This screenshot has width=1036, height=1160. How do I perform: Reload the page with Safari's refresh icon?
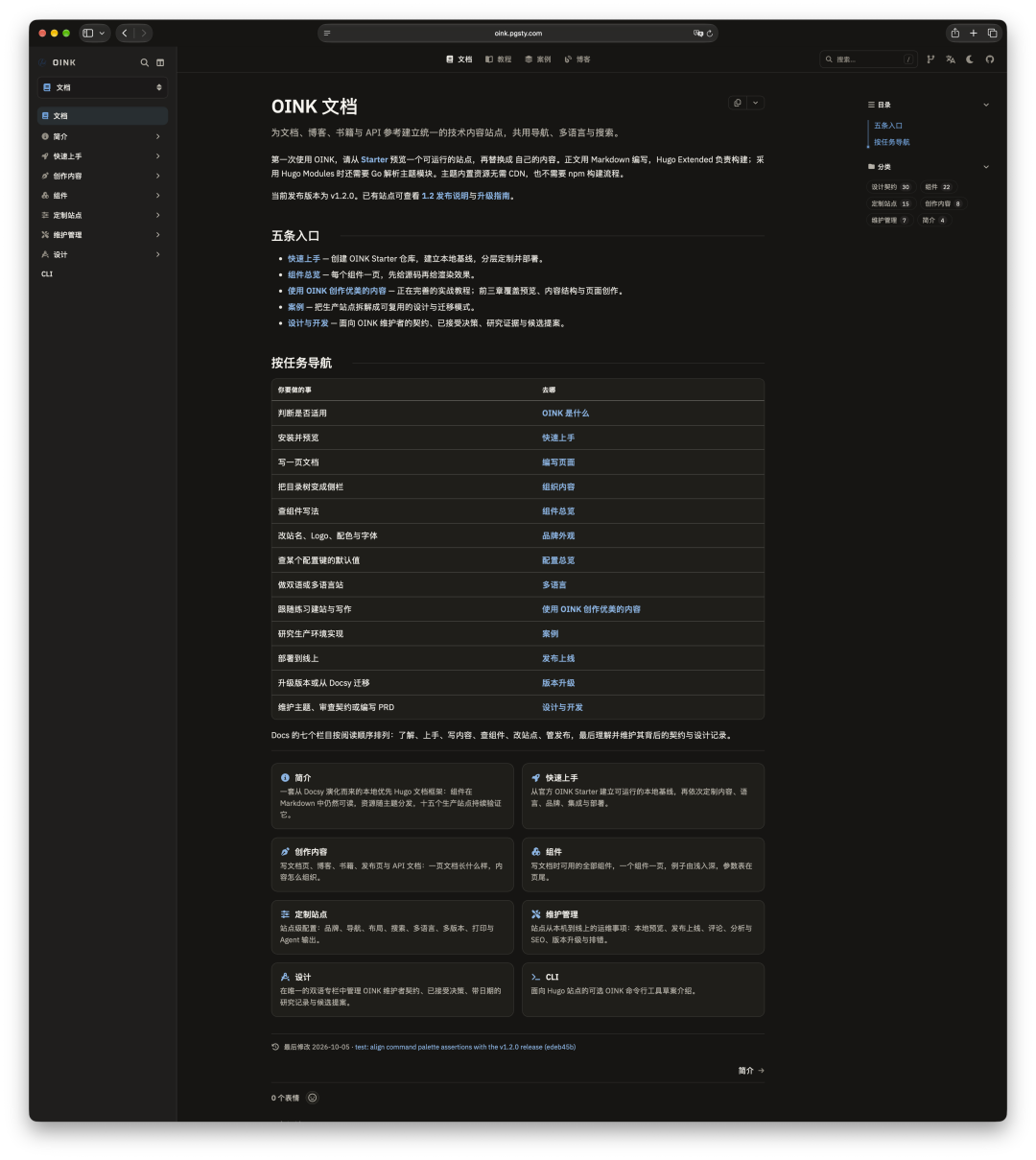click(710, 34)
